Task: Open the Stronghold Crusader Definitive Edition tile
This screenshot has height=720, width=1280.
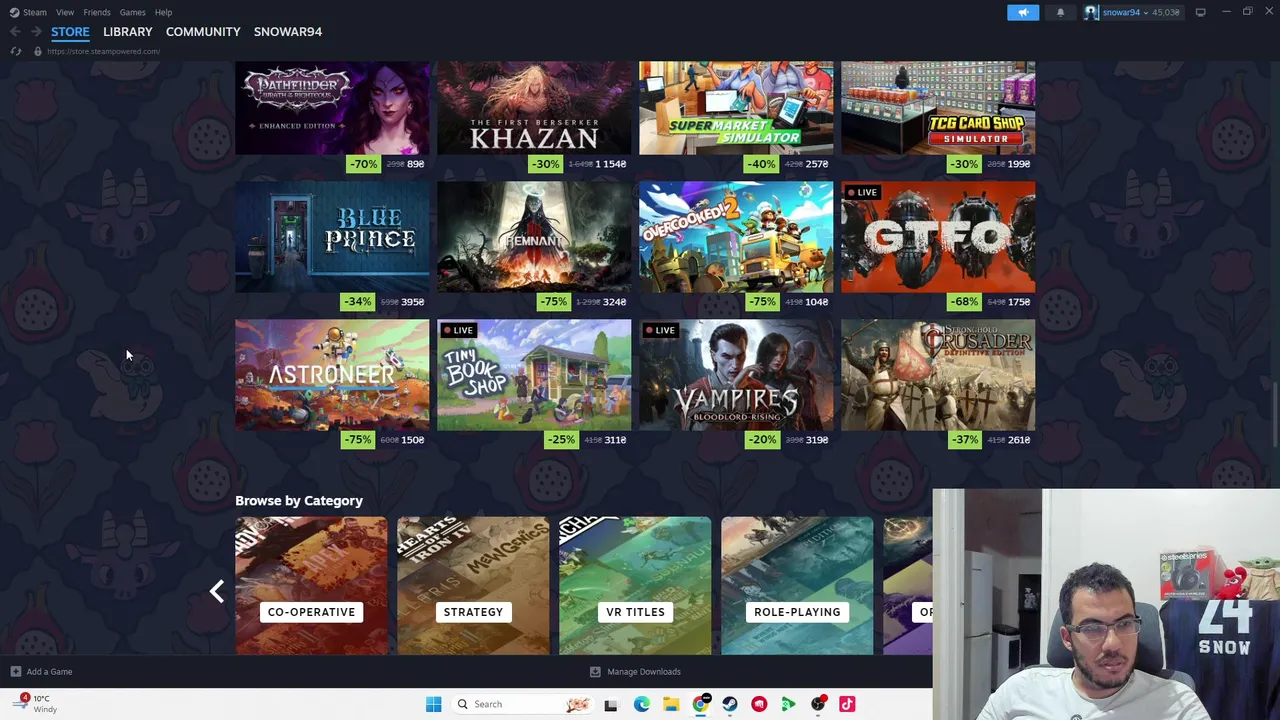Action: pyautogui.click(x=938, y=375)
